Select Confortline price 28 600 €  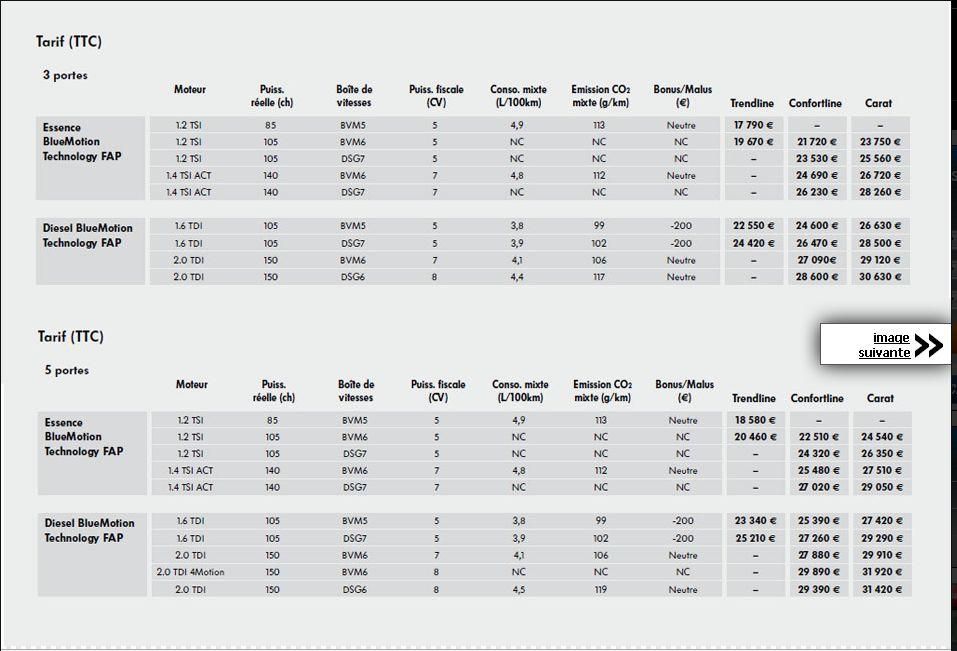817,277
